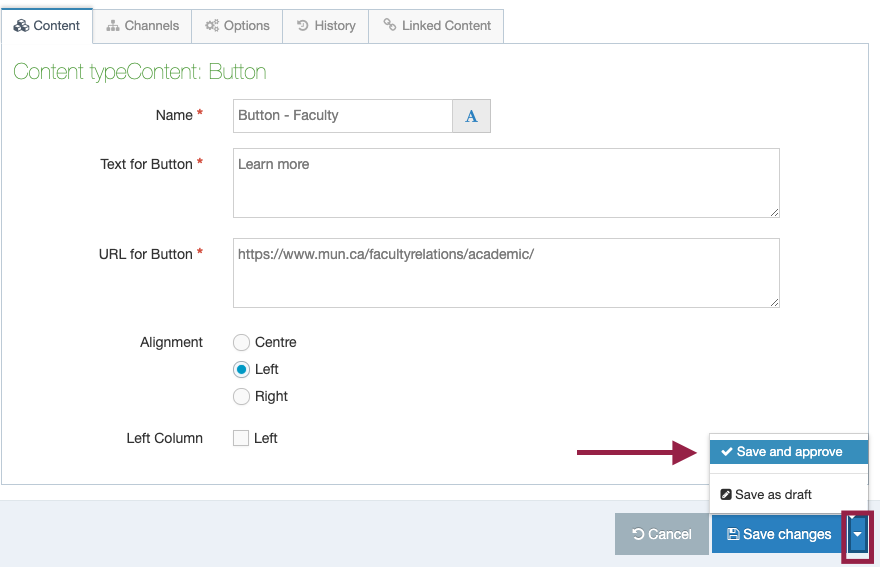Click the Linked Content chain icon

pyautogui.click(x=389, y=24)
